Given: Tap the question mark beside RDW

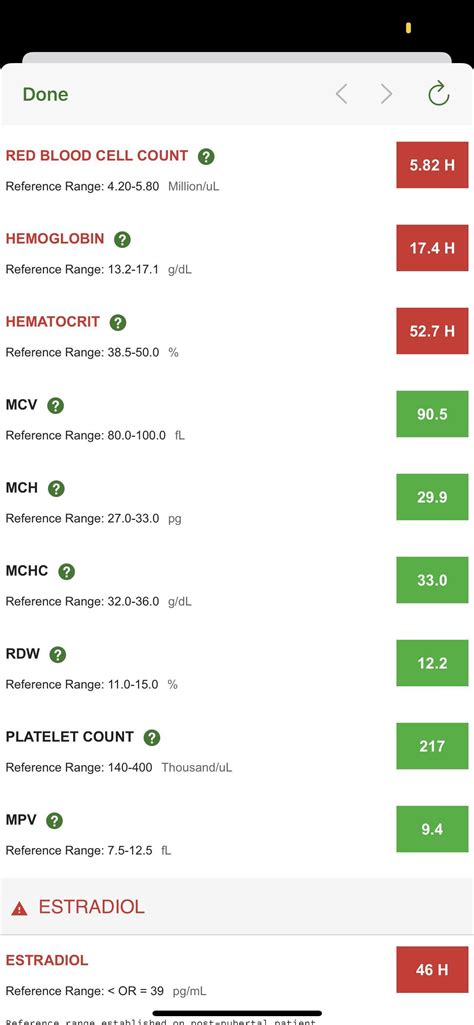Looking at the screenshot, I should tap(58, 654).
